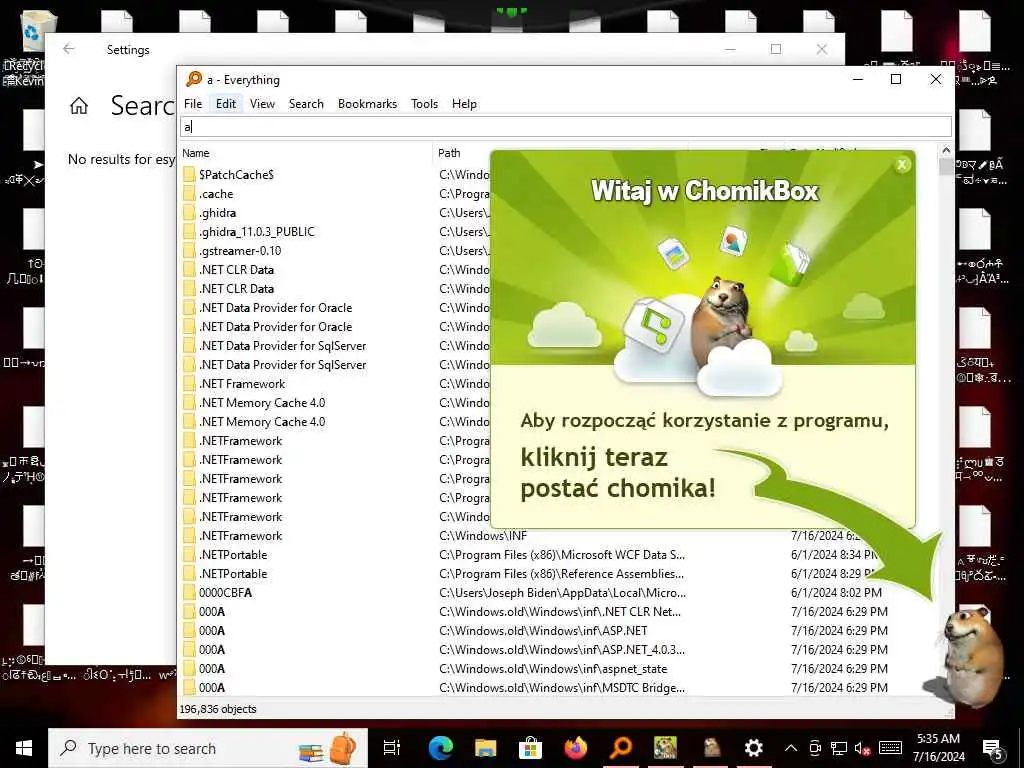Click the Windows taskbar search box
The image size is (1024, 768).
[x=208, y=748]
